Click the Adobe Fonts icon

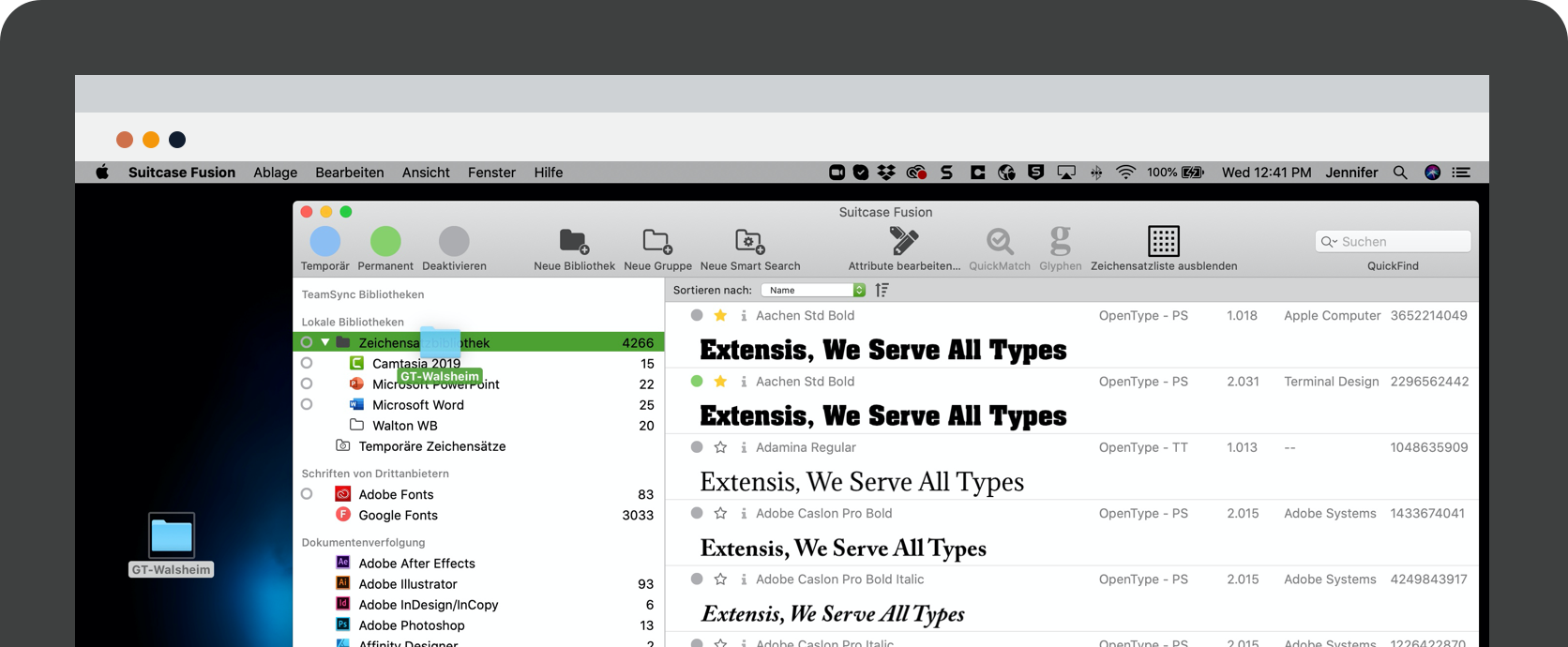pyautogui.click(x=343, y=494)
